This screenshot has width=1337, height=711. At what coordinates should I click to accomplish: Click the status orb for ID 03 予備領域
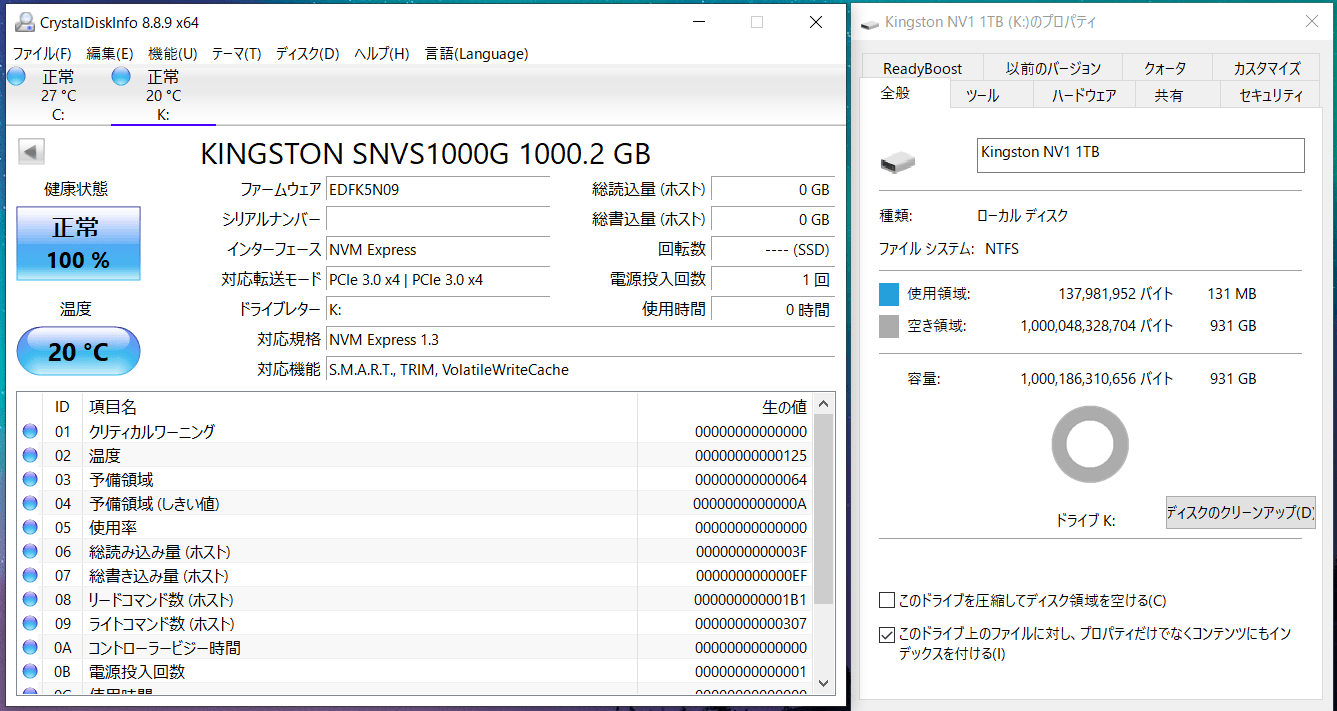click(30, 480)
